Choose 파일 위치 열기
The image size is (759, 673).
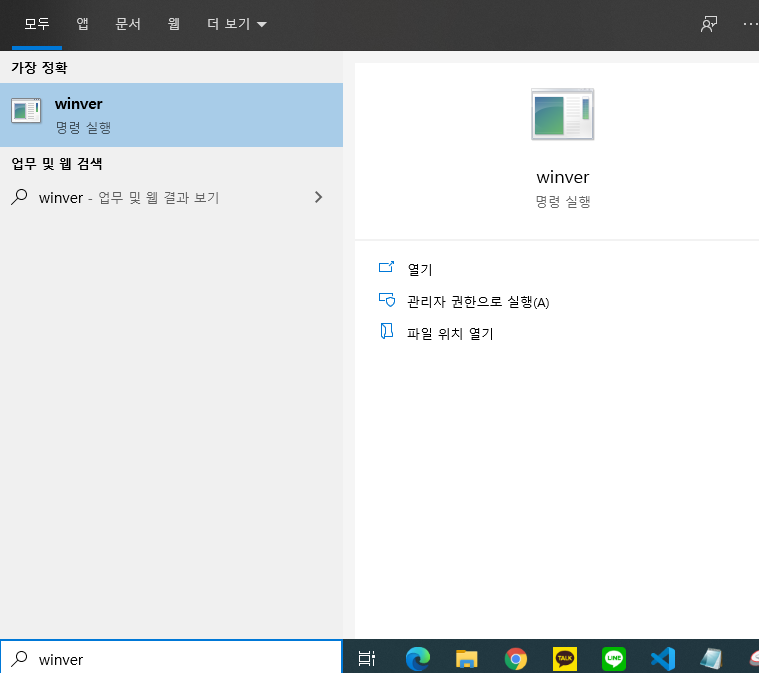[450, 334]
